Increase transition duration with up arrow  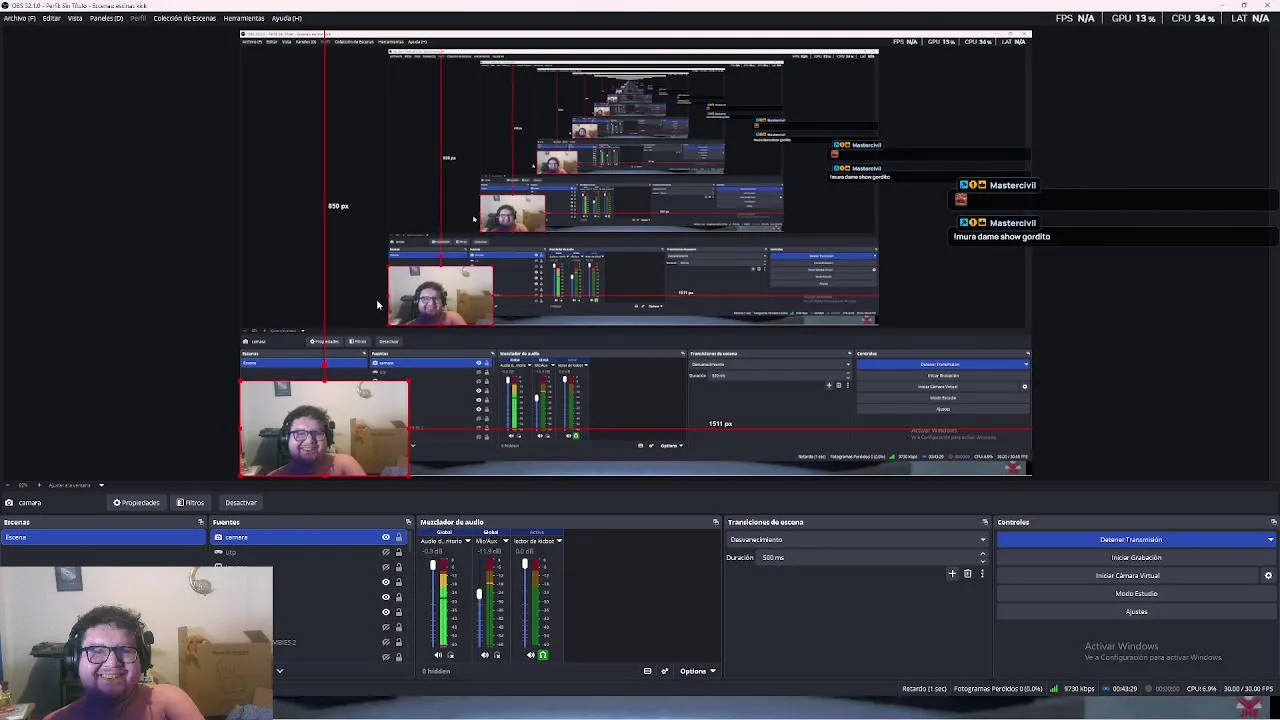pos(982,554)
